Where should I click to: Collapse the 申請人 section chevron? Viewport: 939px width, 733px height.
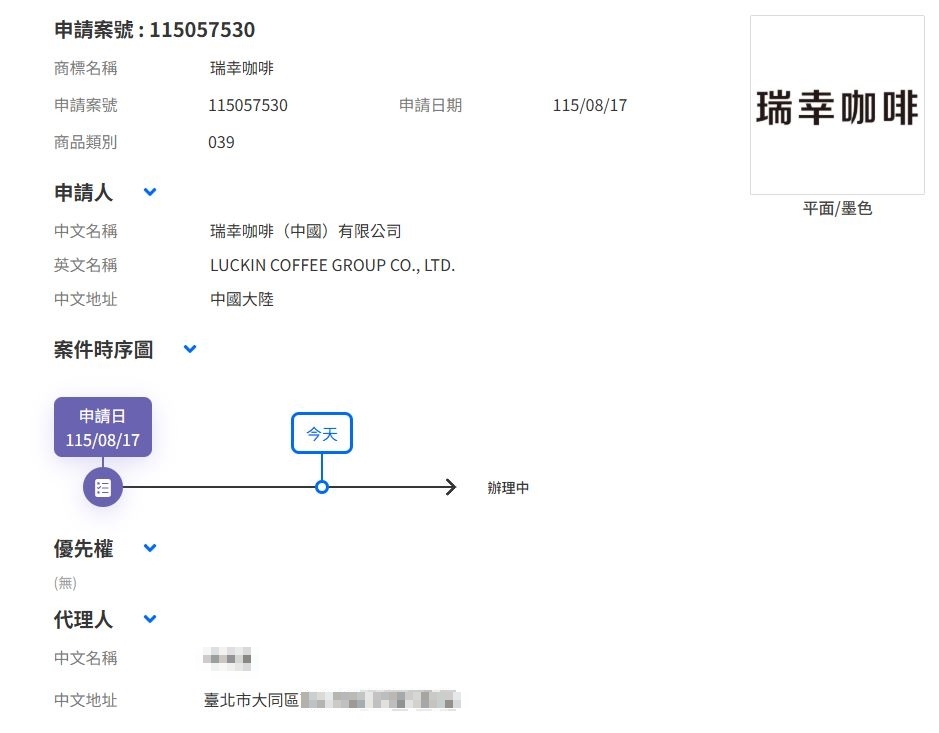tap(150, 192)
